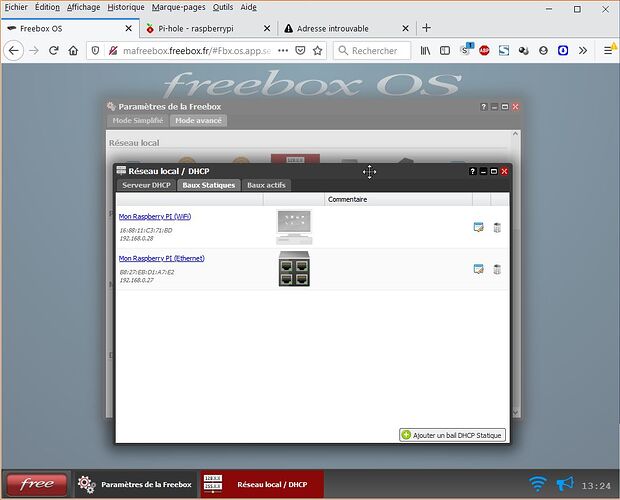Switch to the Serveur DHCP tab
The height and width of the screenshot is (500, 620).
pyautogui.click(x=146, y=185)
